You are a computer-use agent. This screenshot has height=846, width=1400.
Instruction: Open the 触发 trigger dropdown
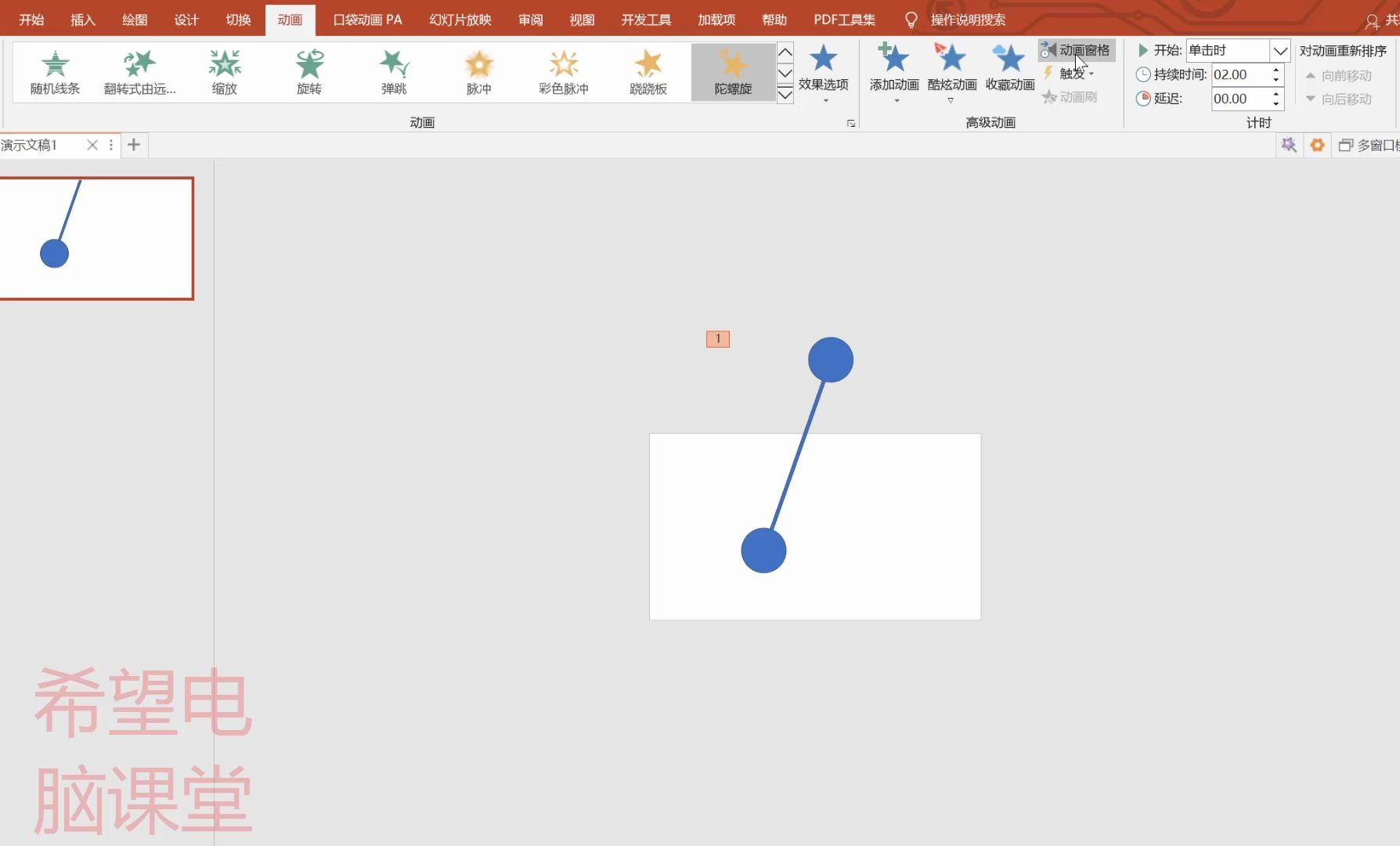(1069, 74)
